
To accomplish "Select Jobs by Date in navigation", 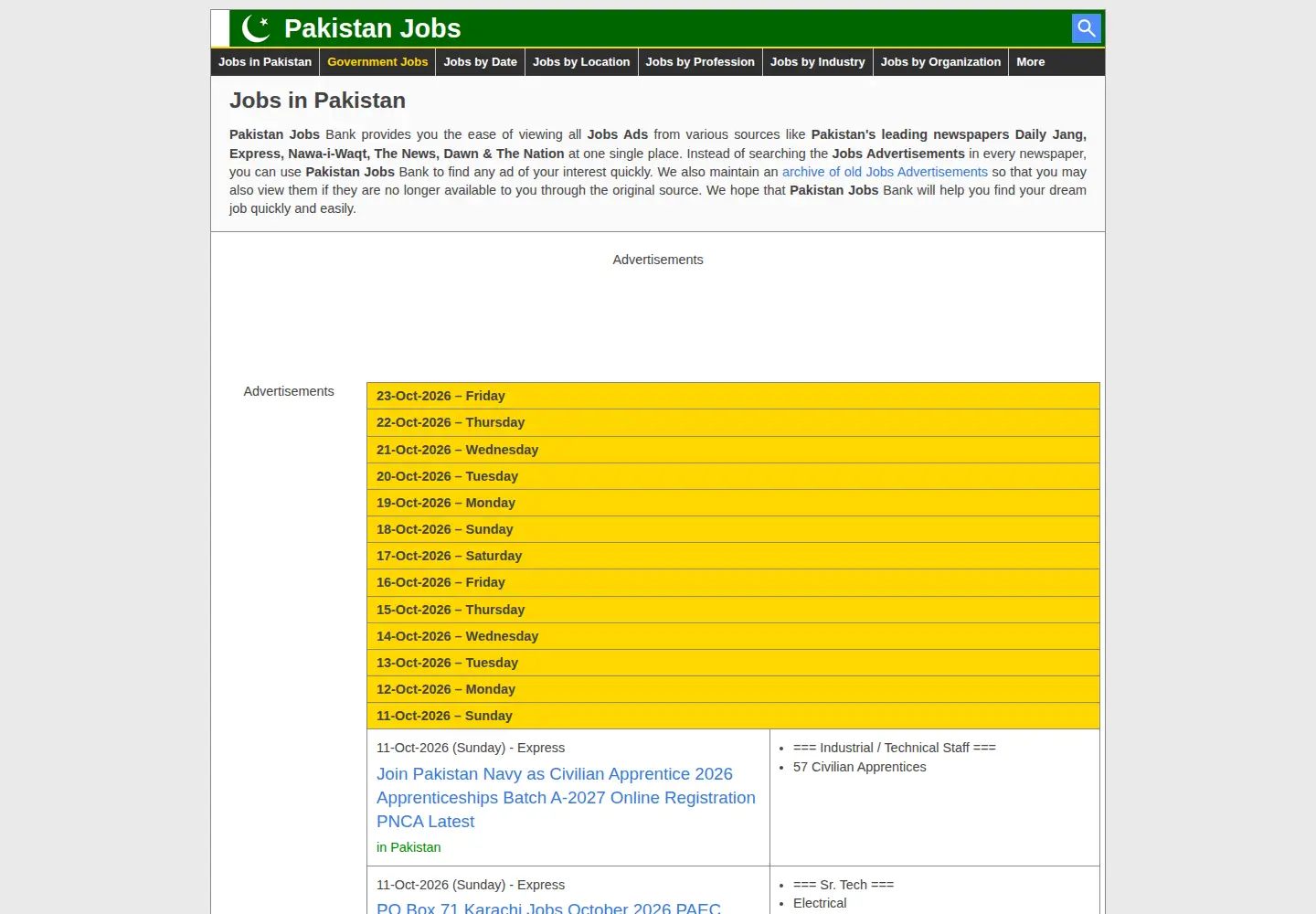I will (481, 62).
